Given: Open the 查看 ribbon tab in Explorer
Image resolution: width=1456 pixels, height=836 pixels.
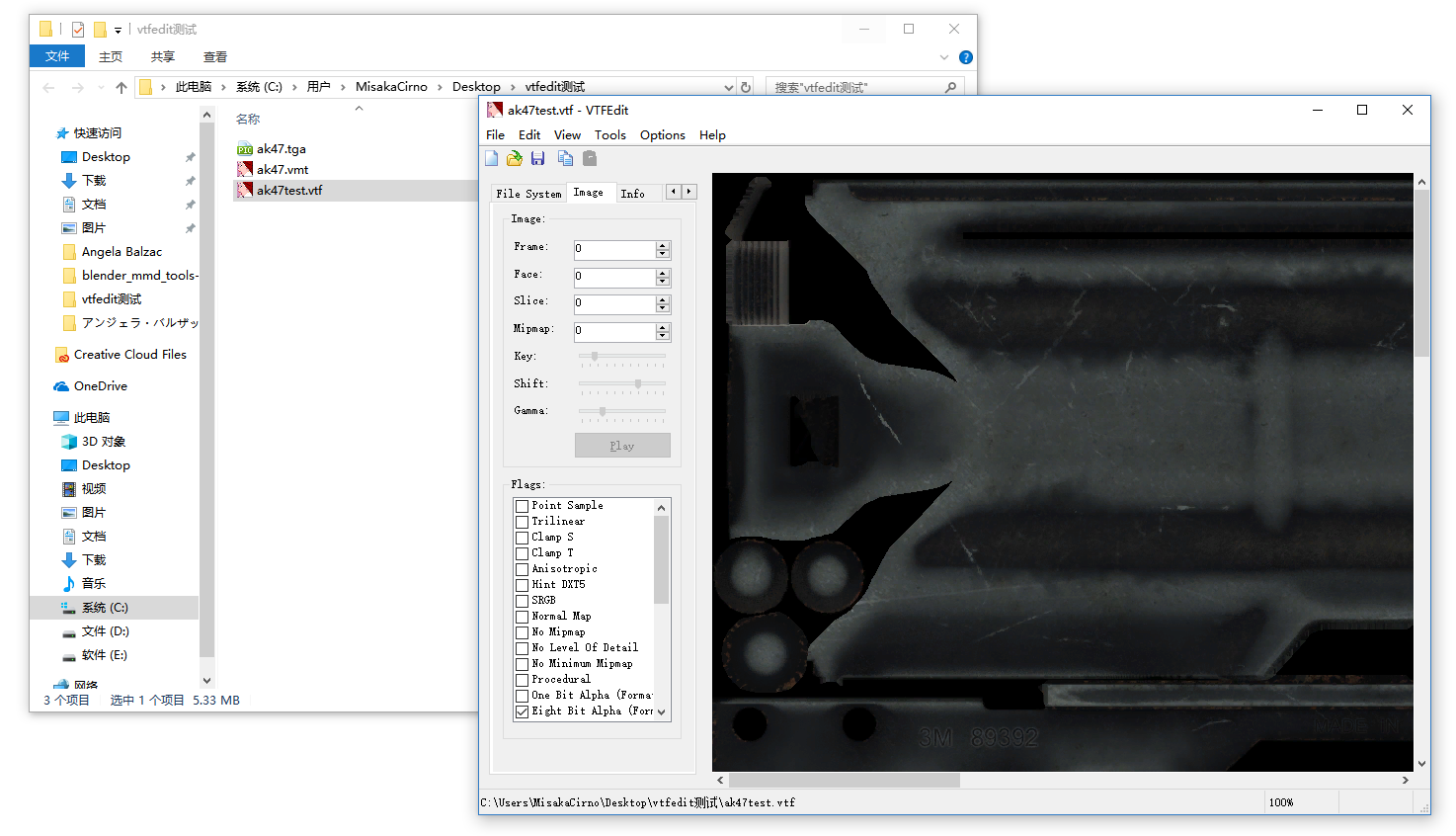Looking at the screenshot, I should click(215, 57).
